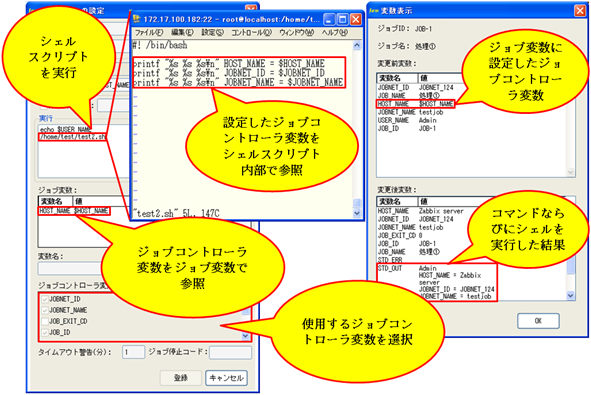
Task: Click the 変数名 header of the 変更前変数 table
Action: tap(397, 78)
